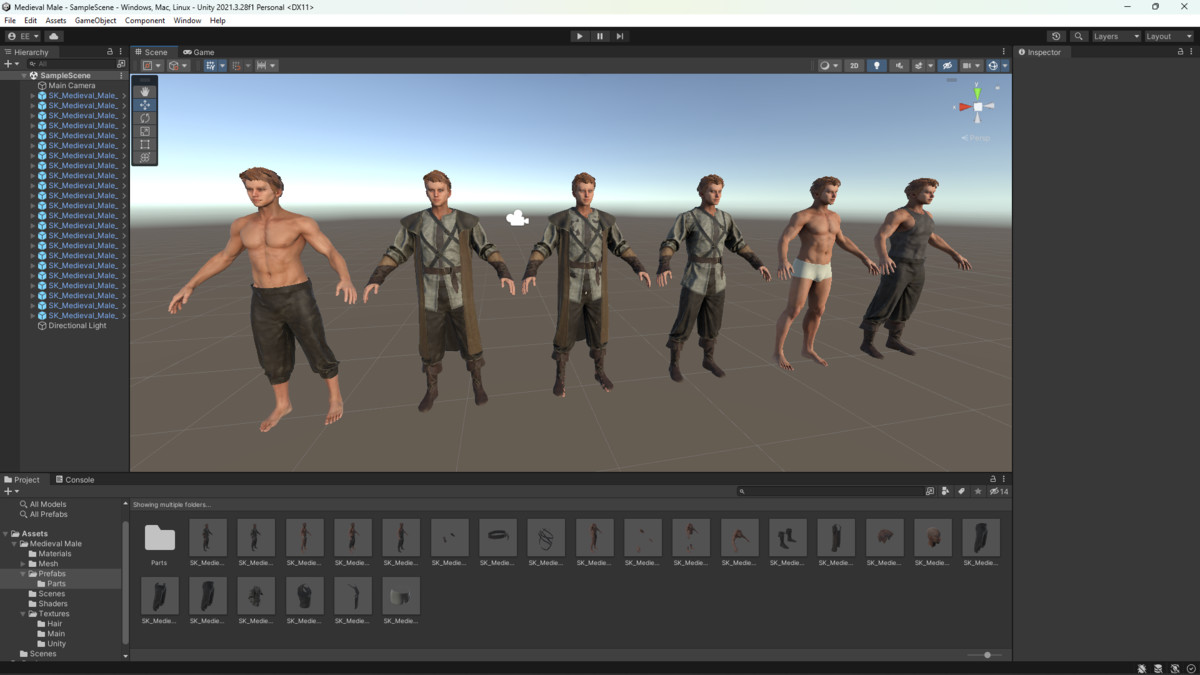Select Main Camera in Hierarchy
Viewport: 1200px width, 675px height.
click(72, 86)
